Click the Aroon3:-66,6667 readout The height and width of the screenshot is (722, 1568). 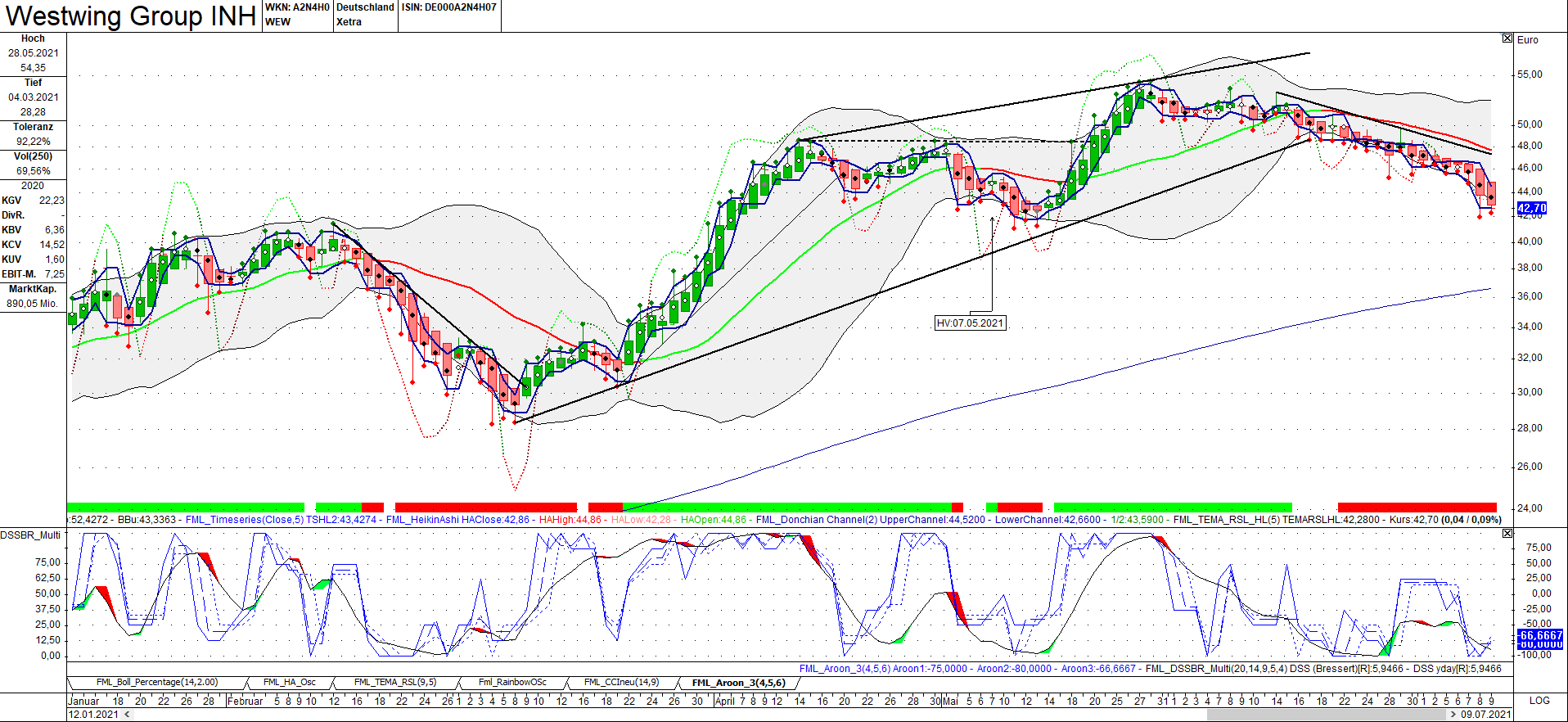pyautogui.click(x=1098, y=669)
